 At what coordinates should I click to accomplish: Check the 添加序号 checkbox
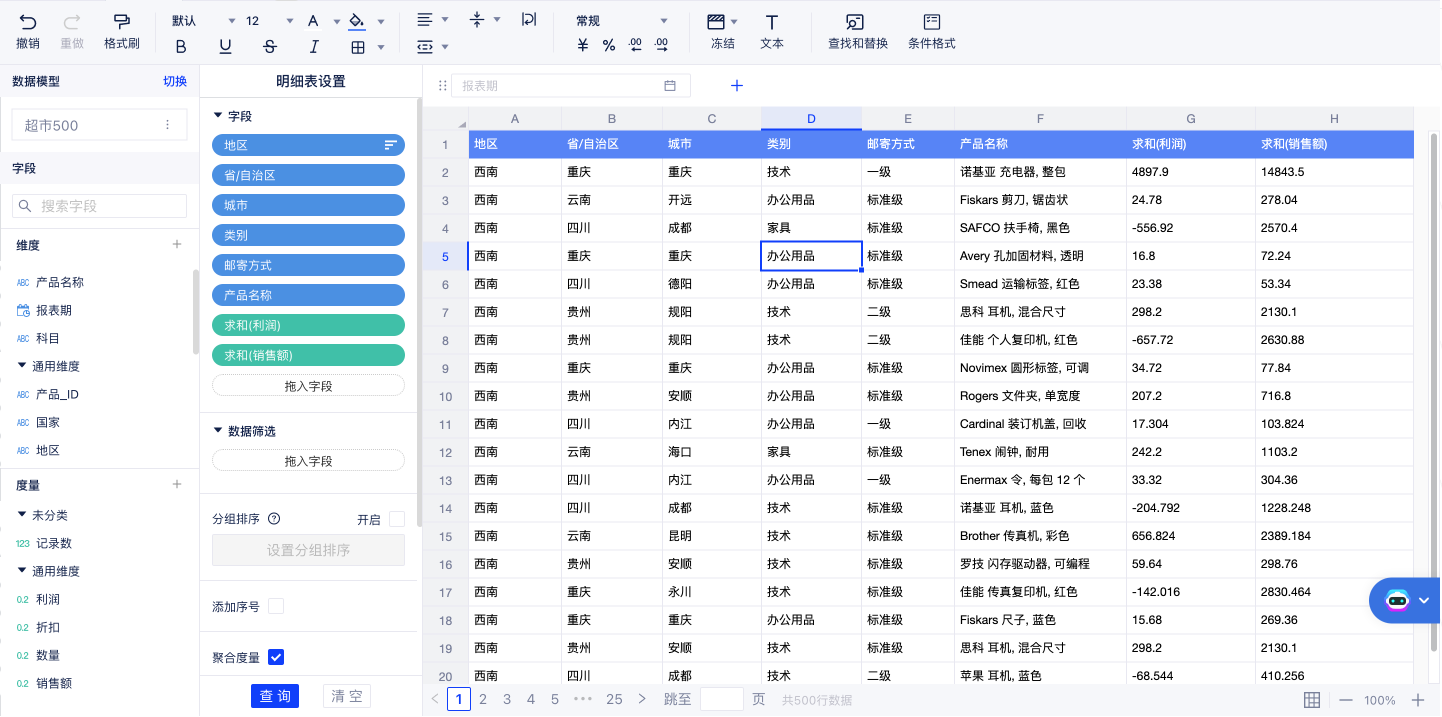coord(276,606)
